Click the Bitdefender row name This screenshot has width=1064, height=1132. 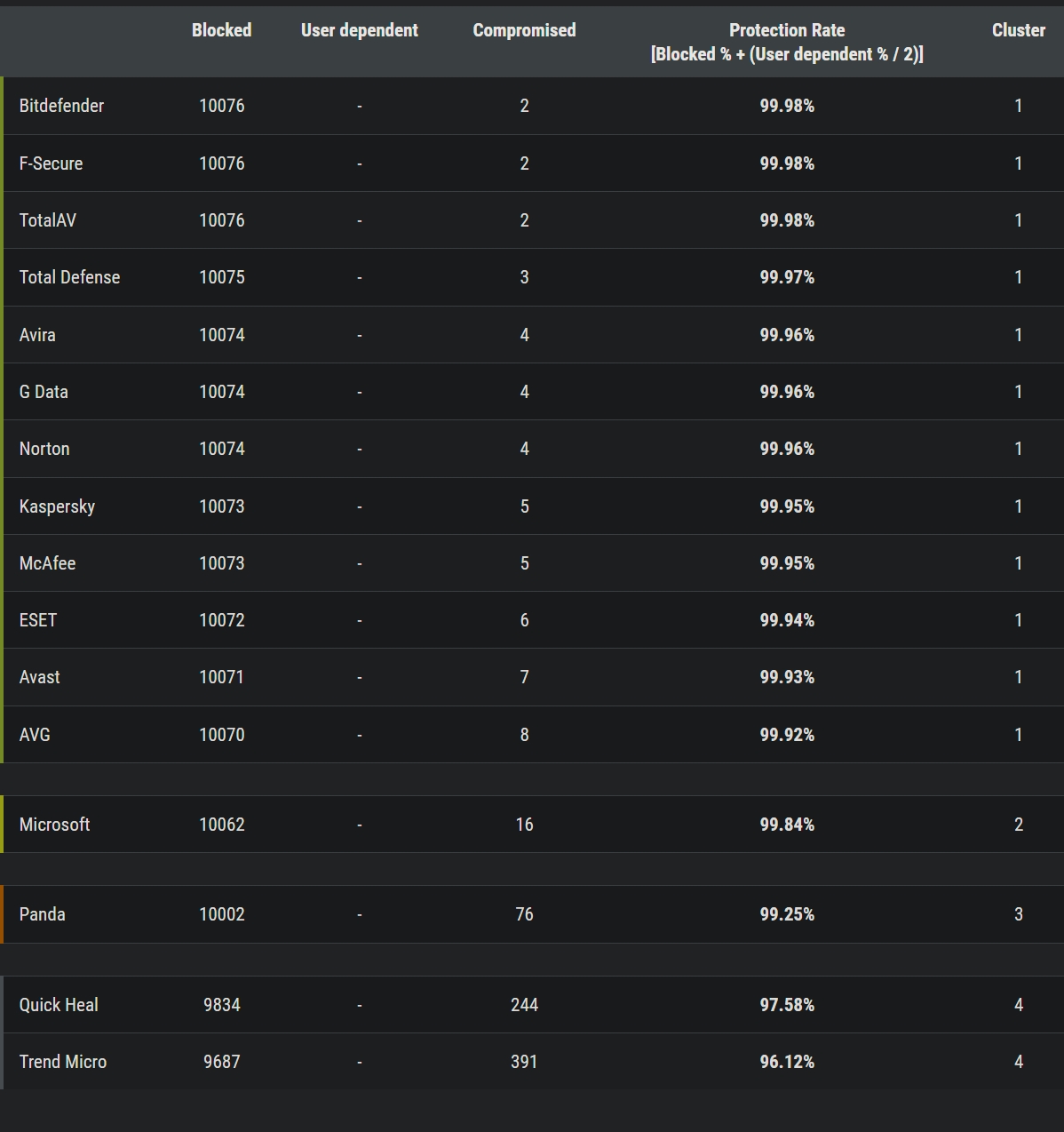(x=61, y=106)
